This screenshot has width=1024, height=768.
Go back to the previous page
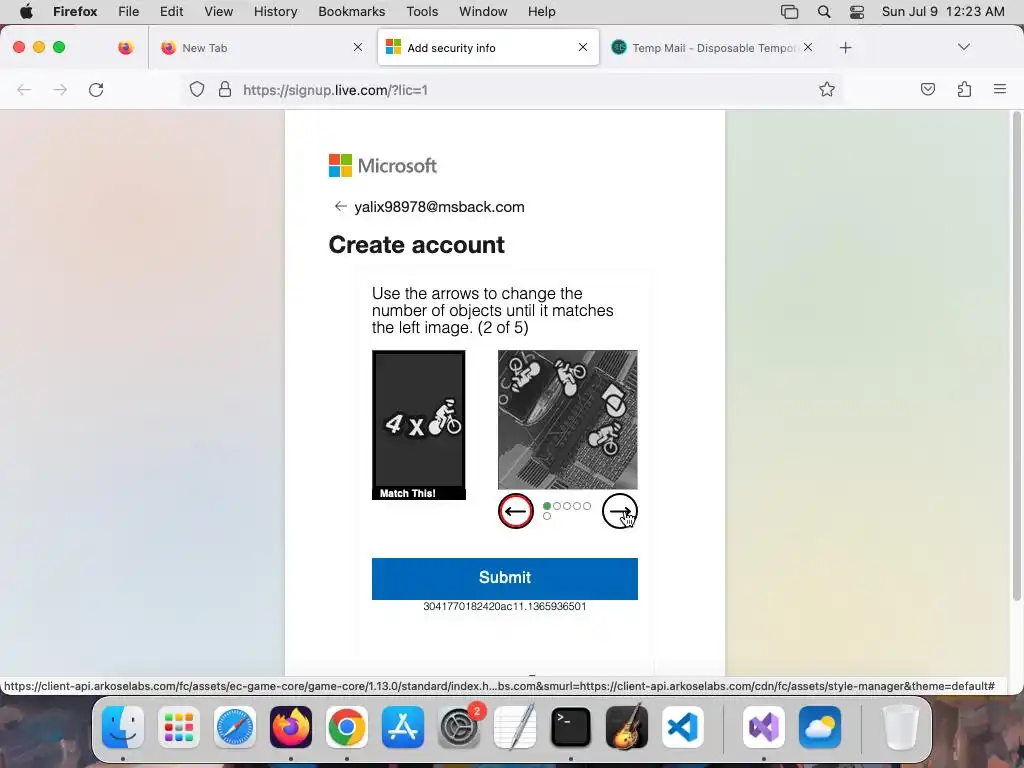pos(24,89)
